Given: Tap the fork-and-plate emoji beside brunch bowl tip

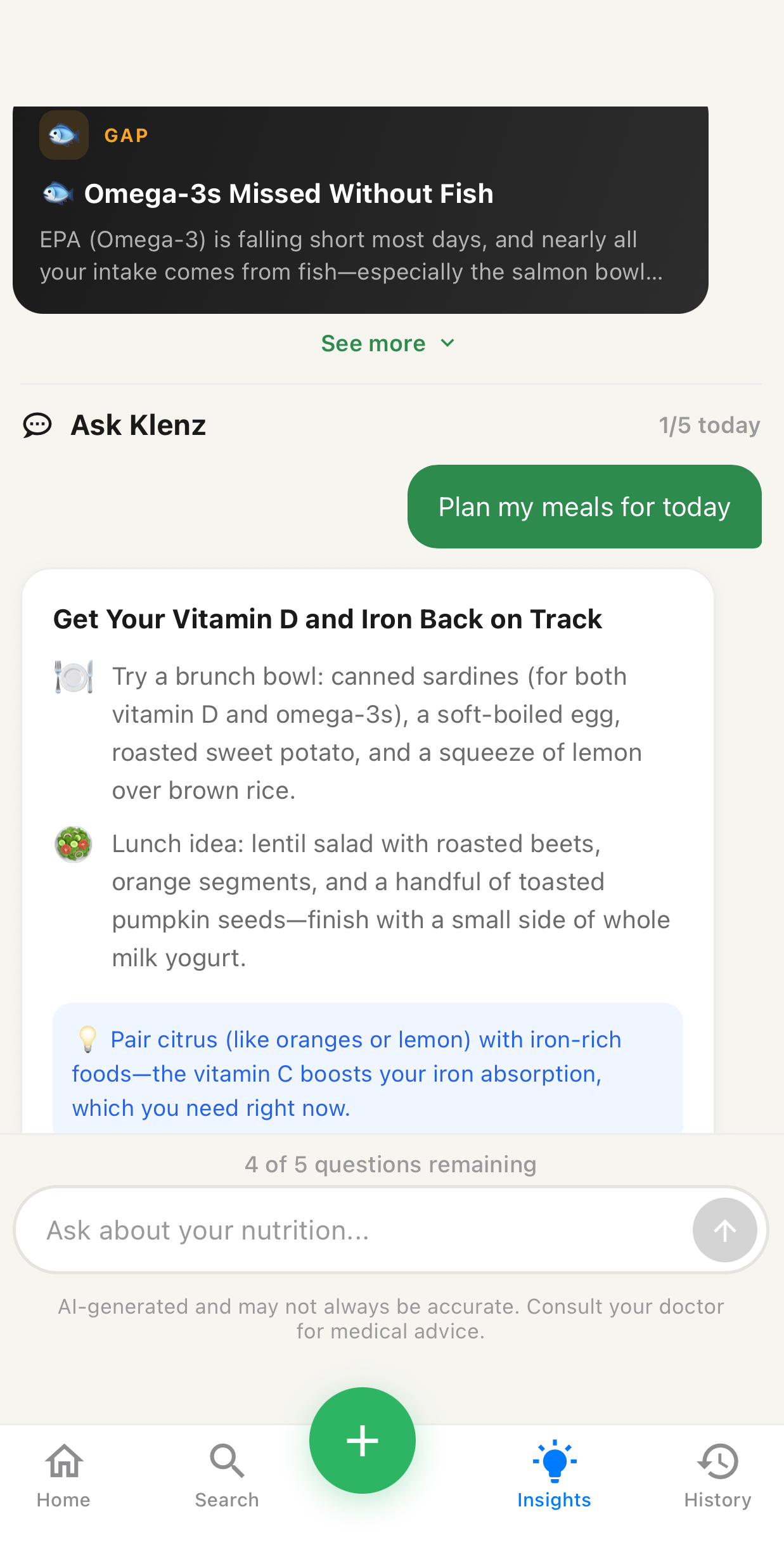Looking at the screenshot, I should [74, 676].
